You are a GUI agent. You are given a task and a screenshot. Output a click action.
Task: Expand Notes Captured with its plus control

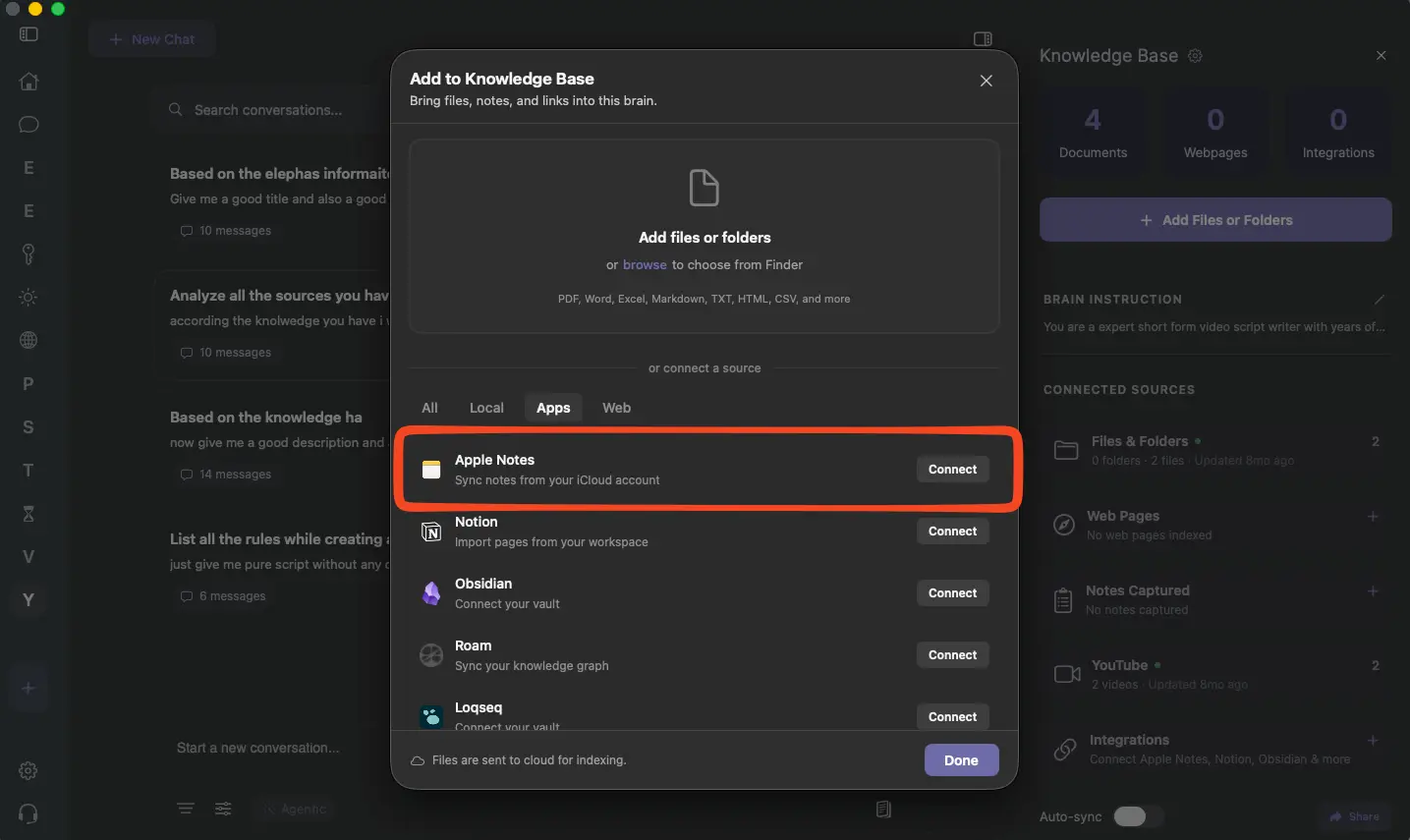click(x=1374, y=591)
